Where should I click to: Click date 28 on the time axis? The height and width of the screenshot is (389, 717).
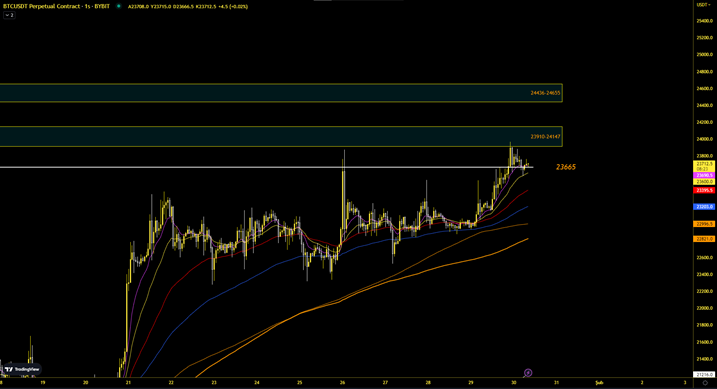428,383
